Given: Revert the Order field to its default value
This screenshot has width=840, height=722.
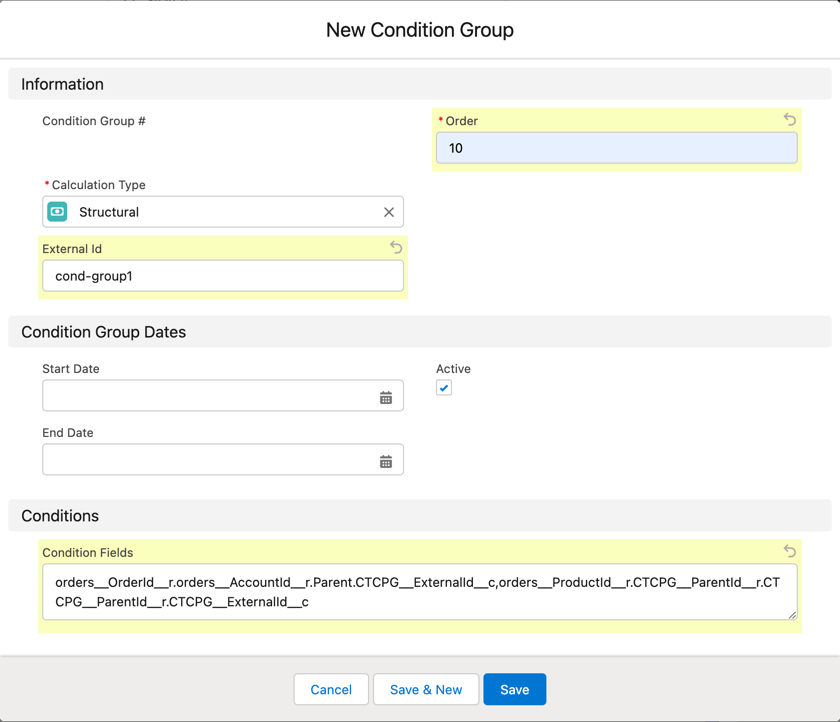Looking at the screenshot, I should (x=789, y=119).
